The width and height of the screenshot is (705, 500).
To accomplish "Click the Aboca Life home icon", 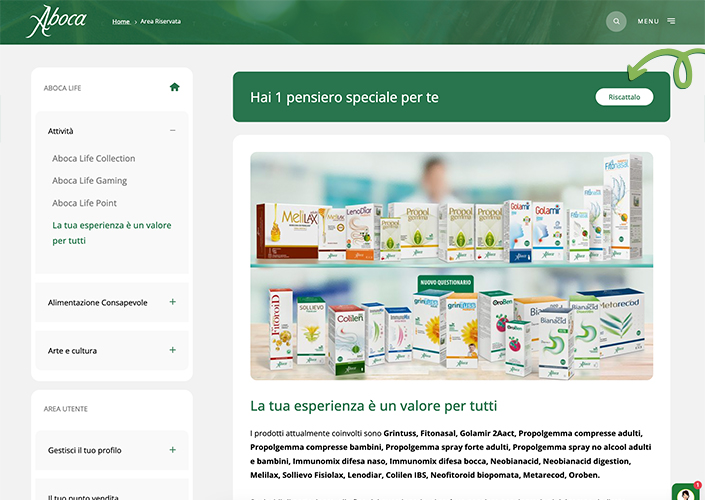I will pyautogui.click(x=174, y=87).
